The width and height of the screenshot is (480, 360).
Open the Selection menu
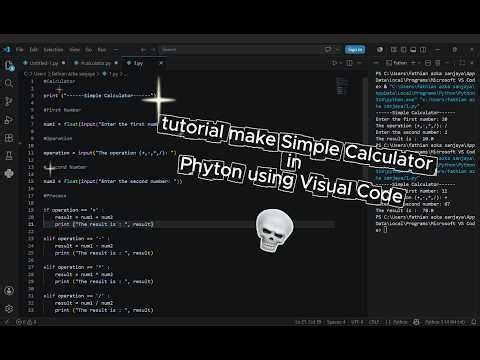(x=53, y=50)
